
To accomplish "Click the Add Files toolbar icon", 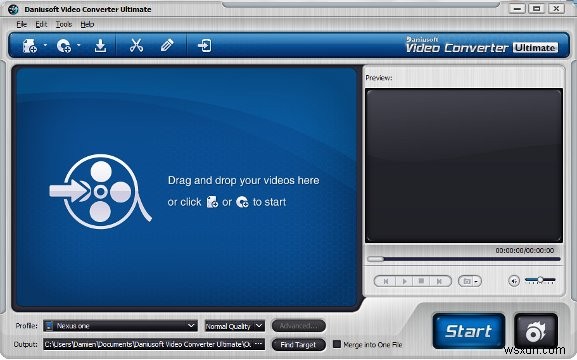I will (x=29, y=46).
